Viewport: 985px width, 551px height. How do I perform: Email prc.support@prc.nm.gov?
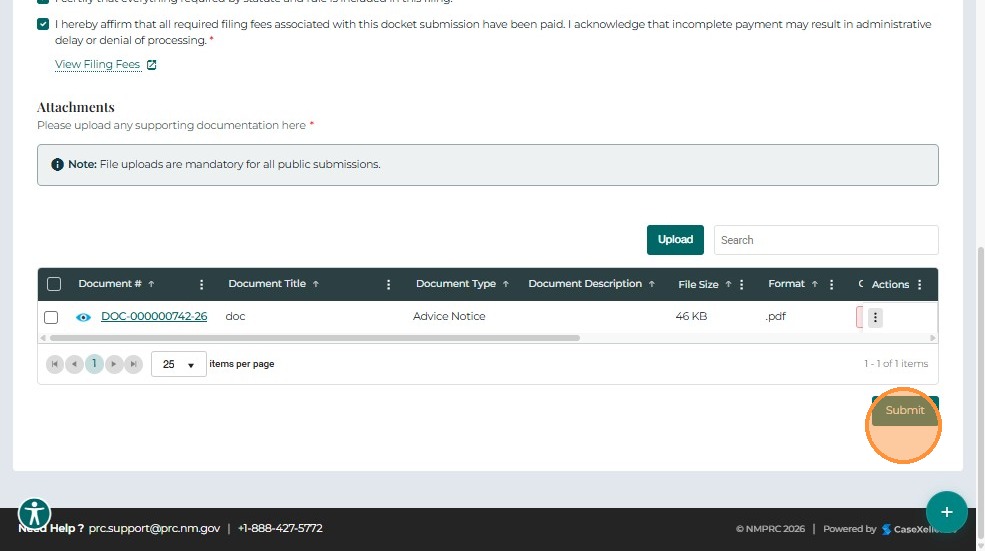tap(154, 528)
